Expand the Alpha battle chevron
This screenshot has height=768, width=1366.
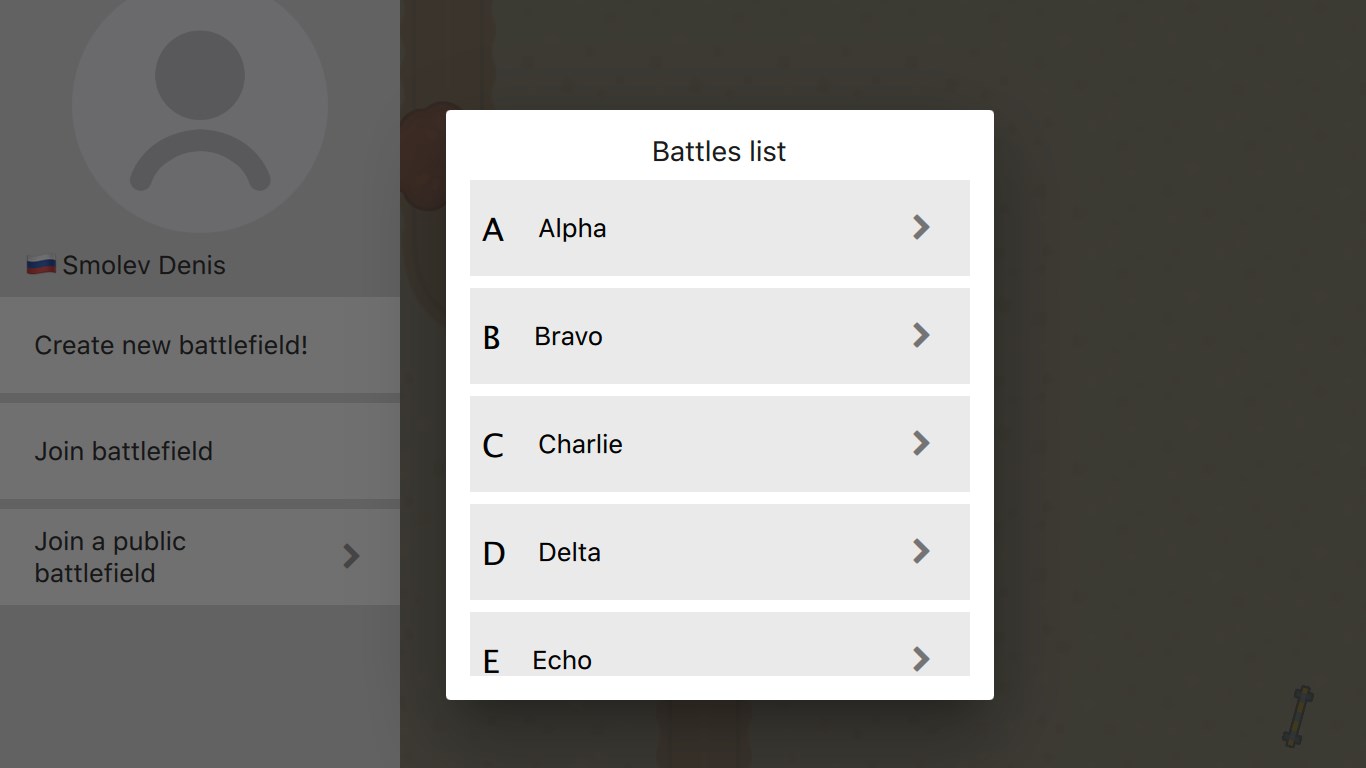coord(921,228)
